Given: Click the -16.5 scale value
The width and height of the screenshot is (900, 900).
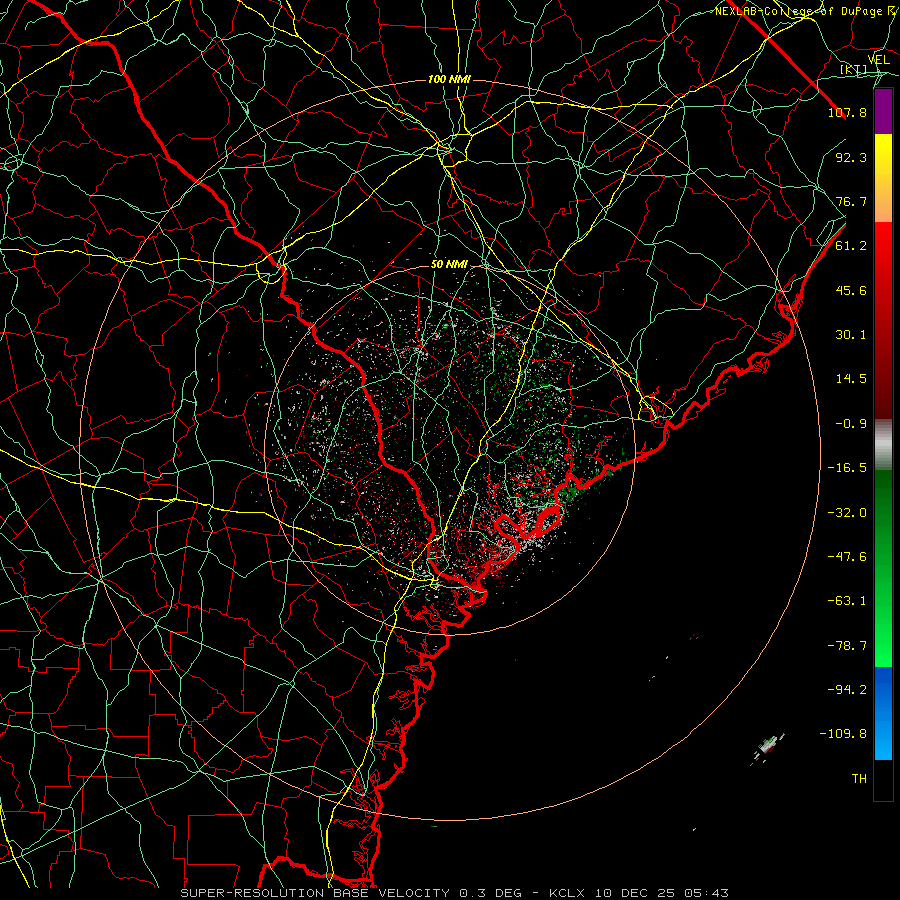Looking at the screenshot, I should pos(847,468).
